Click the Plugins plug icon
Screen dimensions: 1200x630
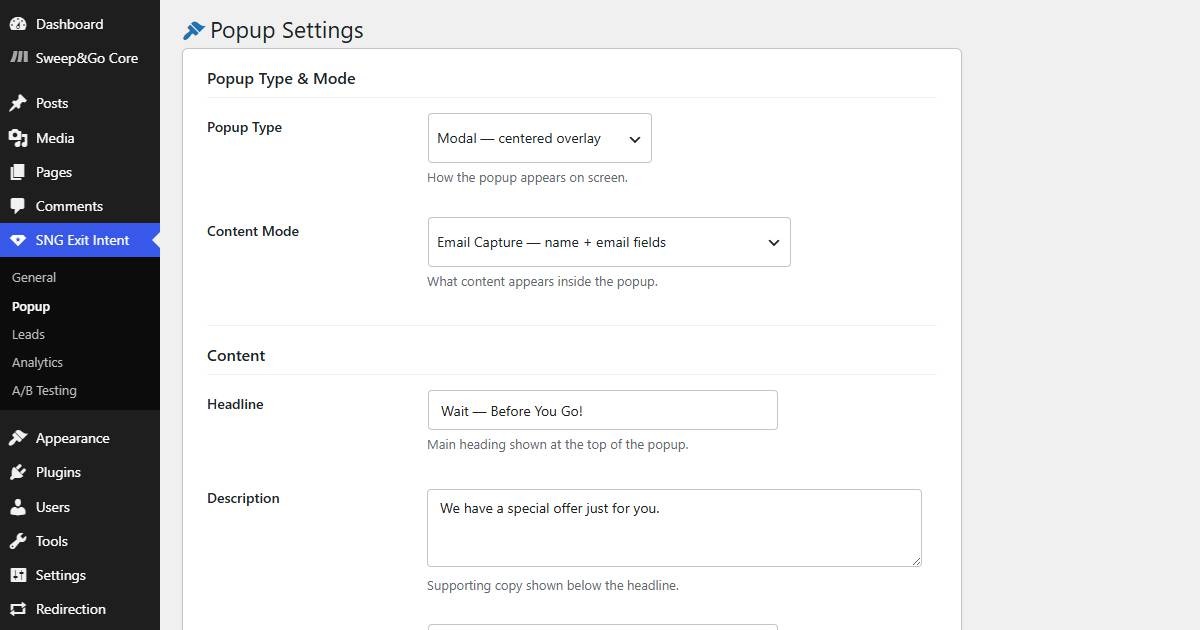coord(18,472)
